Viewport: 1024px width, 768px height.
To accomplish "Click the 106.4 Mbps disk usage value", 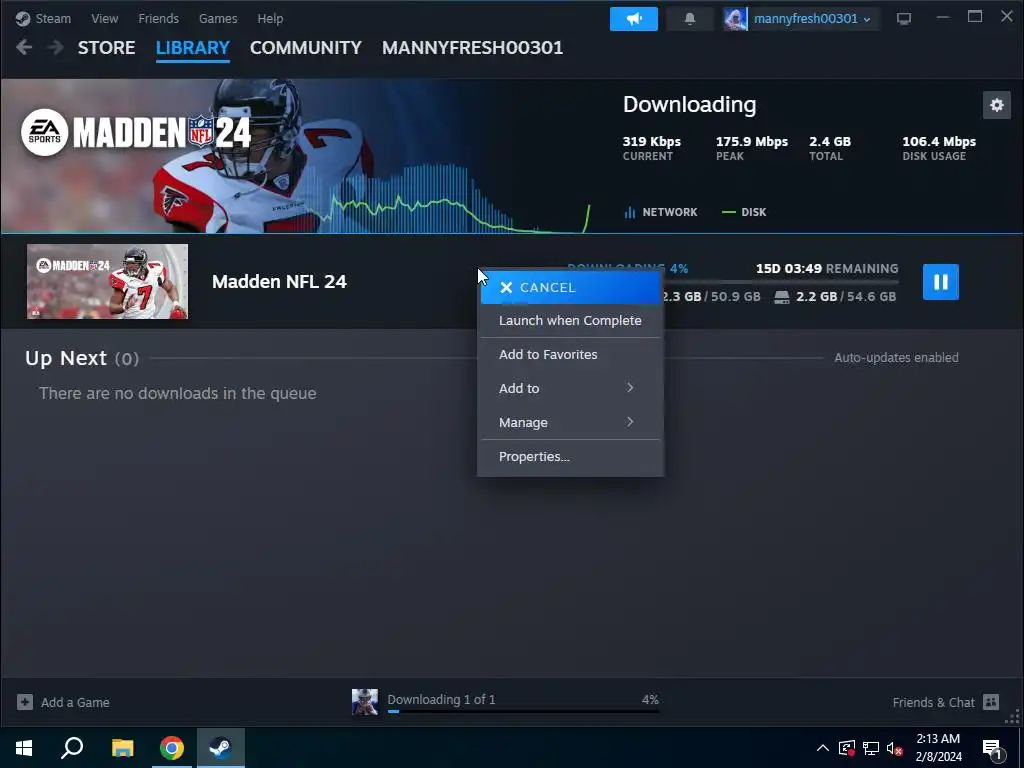I will [939, 142].
